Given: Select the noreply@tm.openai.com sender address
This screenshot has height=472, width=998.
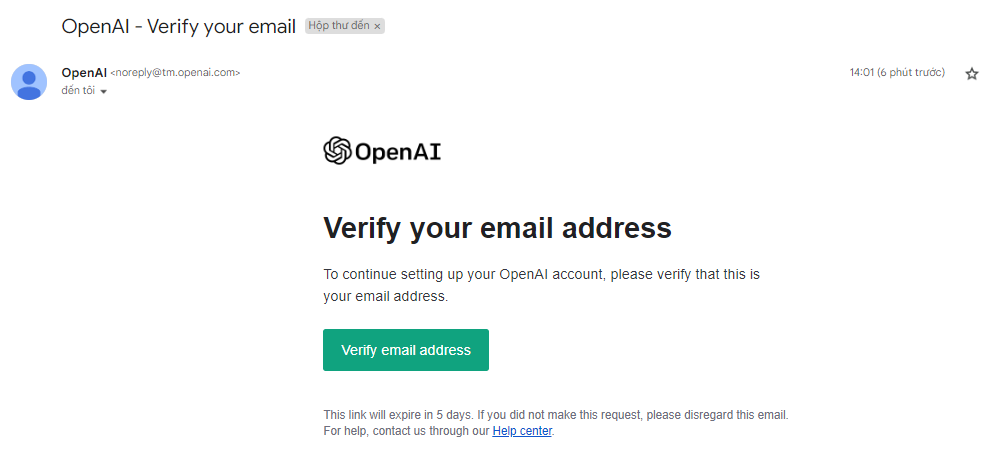Looking at the screenshot, I should pyautogui.click(x=175, y=73).
